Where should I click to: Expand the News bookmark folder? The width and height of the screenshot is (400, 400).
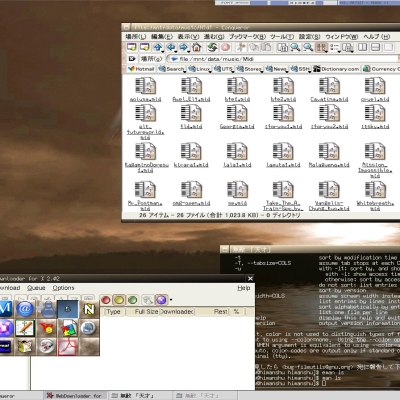tap(277, 69)
